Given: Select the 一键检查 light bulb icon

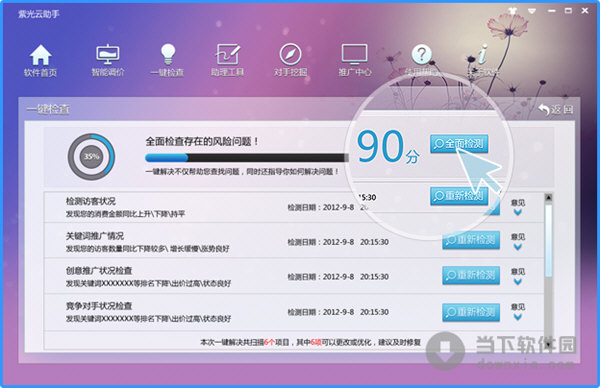Looking at the screenshot, I should 168,60.
